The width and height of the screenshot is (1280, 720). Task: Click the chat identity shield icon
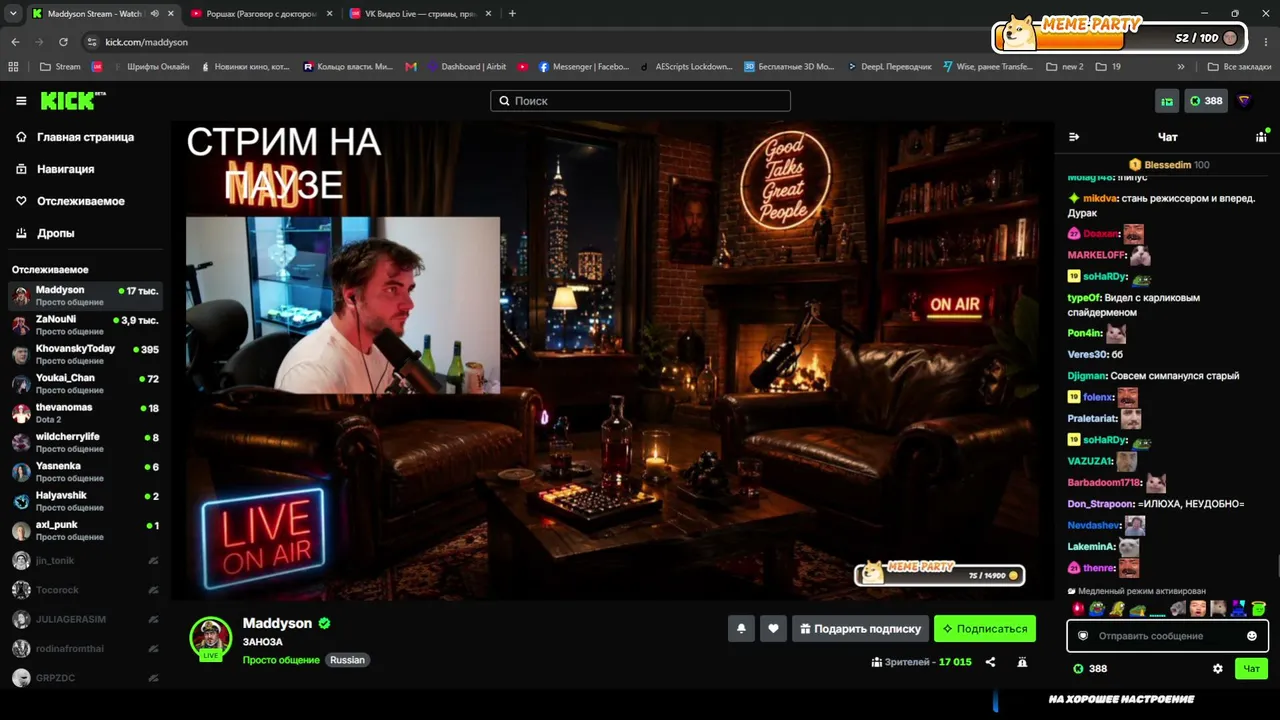pyautogui.click(x=1083, y=636)
